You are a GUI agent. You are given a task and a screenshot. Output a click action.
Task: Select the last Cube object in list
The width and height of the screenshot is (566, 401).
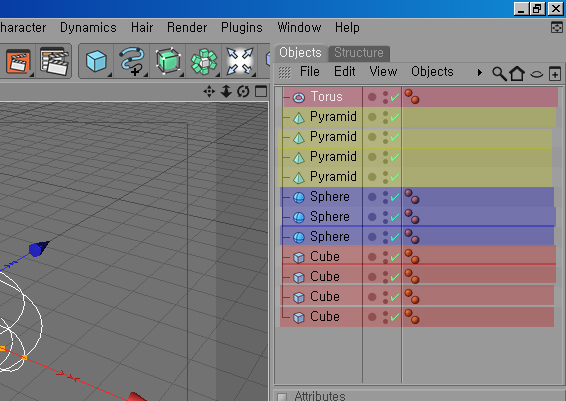click(x=325, y=317)
